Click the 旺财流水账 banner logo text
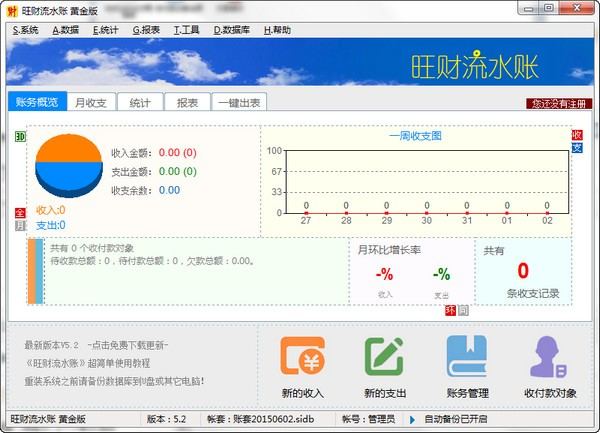 [475, 66]
